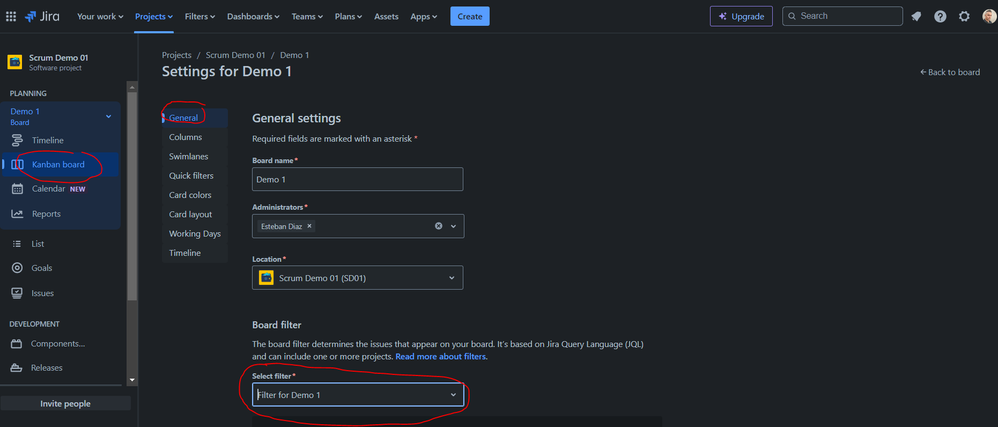Click the Location field project icon
Image resolution: width=998 pixels, height=427 pixels.
coord(266,277)
